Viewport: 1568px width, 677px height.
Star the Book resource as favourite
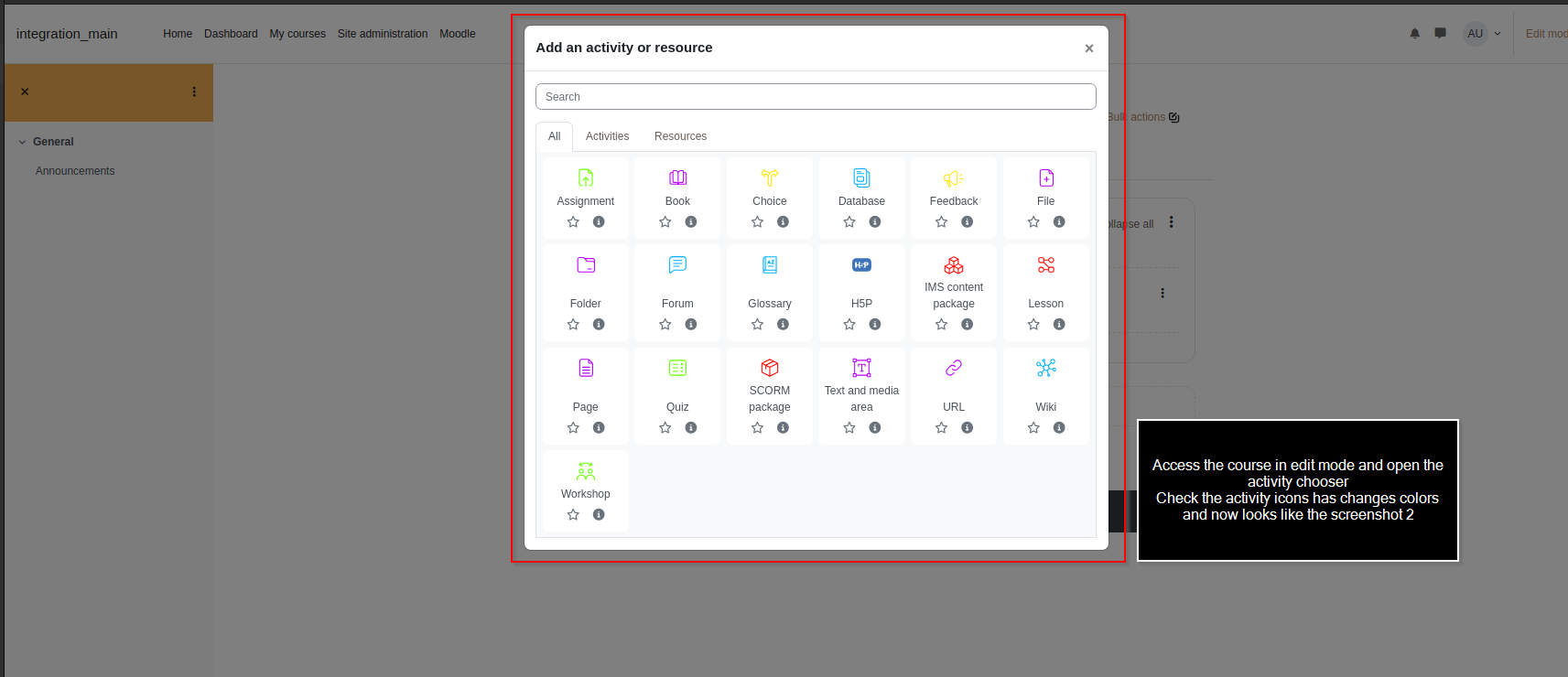click(665, 222)
